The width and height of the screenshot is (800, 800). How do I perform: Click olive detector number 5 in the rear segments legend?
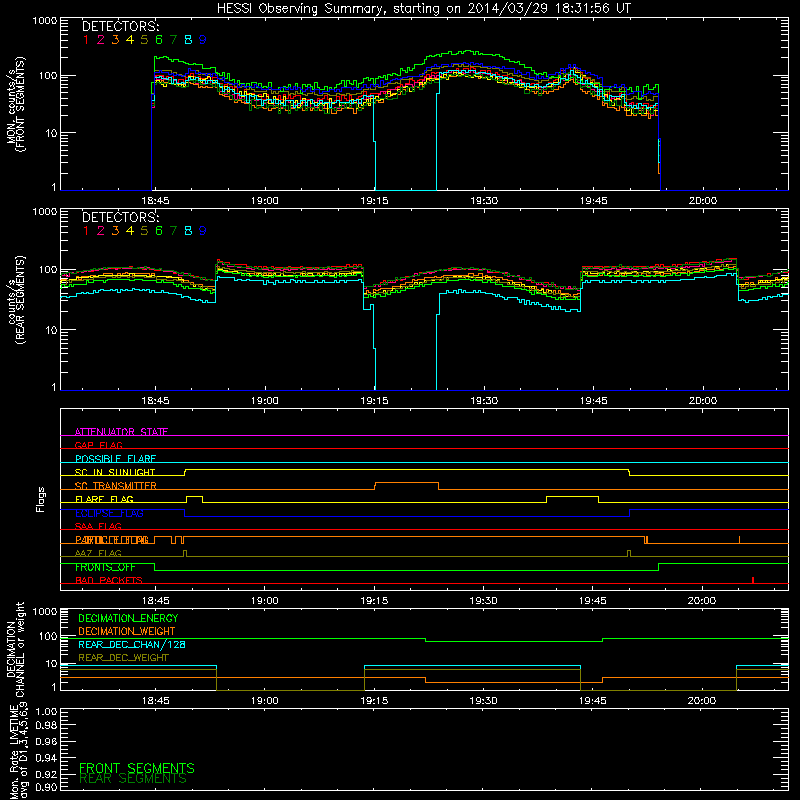[144, 231]
